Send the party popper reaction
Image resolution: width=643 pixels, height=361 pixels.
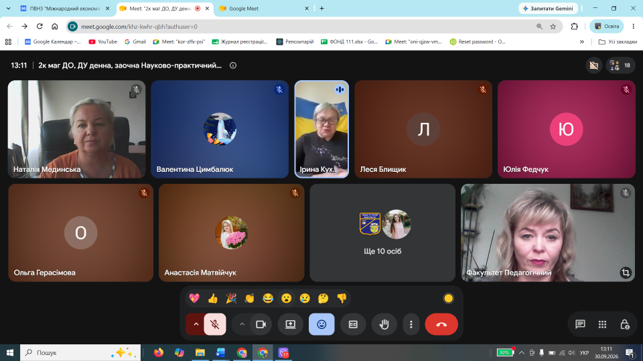pyautogui.click(x=231, y=298)
